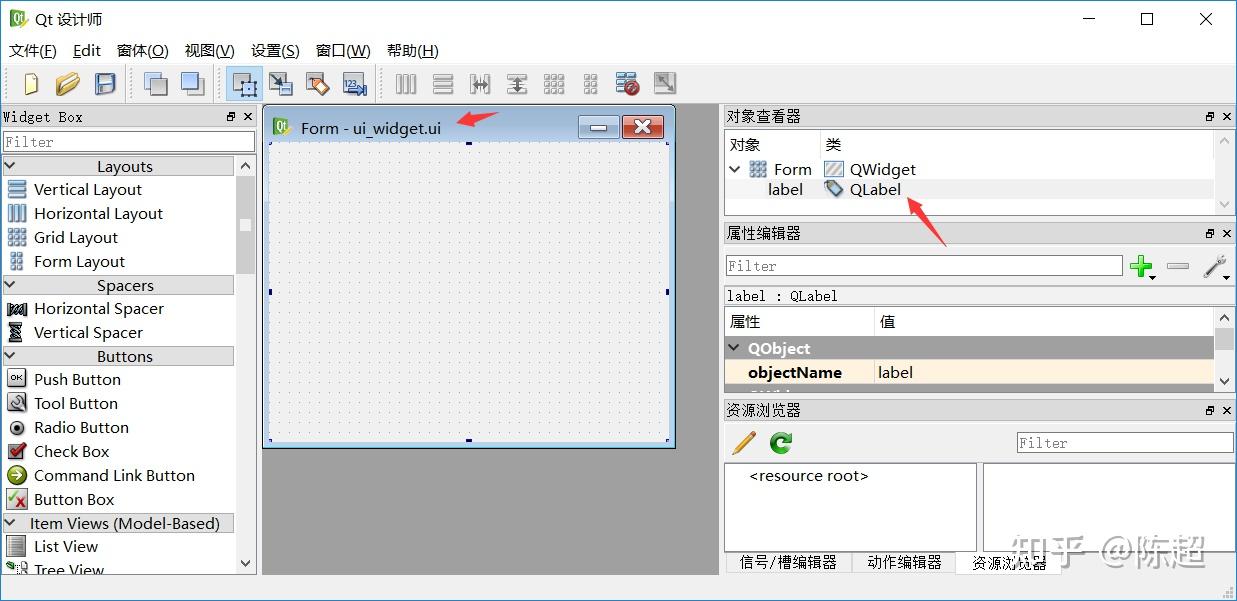Click the Lay Out in a Grid icon
Screen dimensions: 1237x601
pos(554,84)
